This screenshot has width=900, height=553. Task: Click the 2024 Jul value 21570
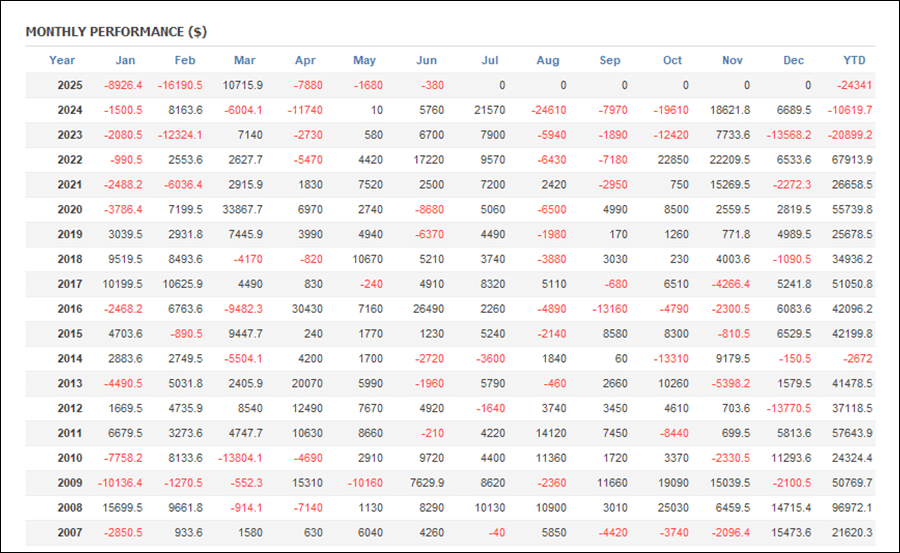tap(490, 110)
